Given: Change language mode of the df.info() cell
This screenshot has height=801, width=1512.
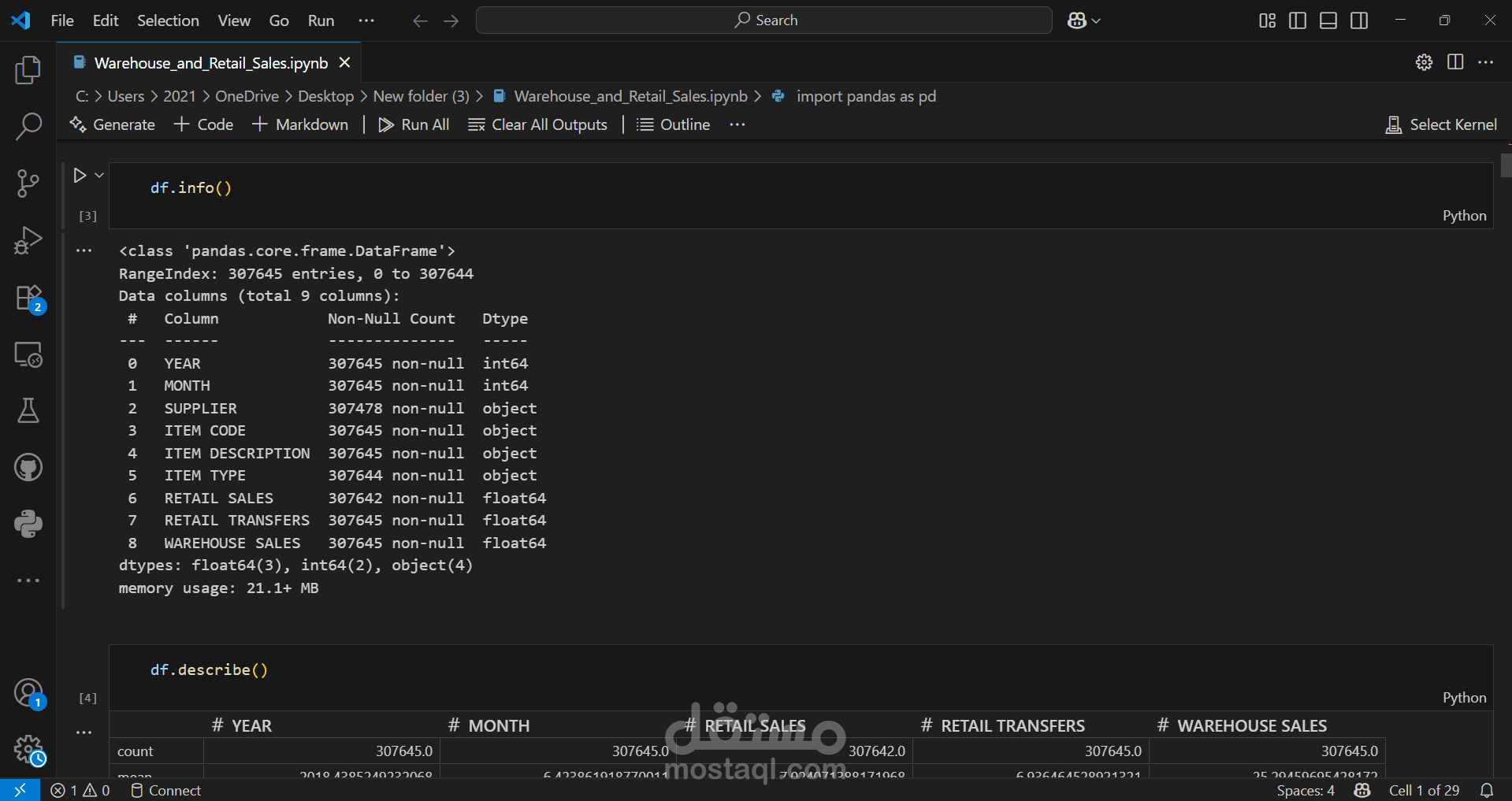Looking at the screenshot, I should point(1464,216).
